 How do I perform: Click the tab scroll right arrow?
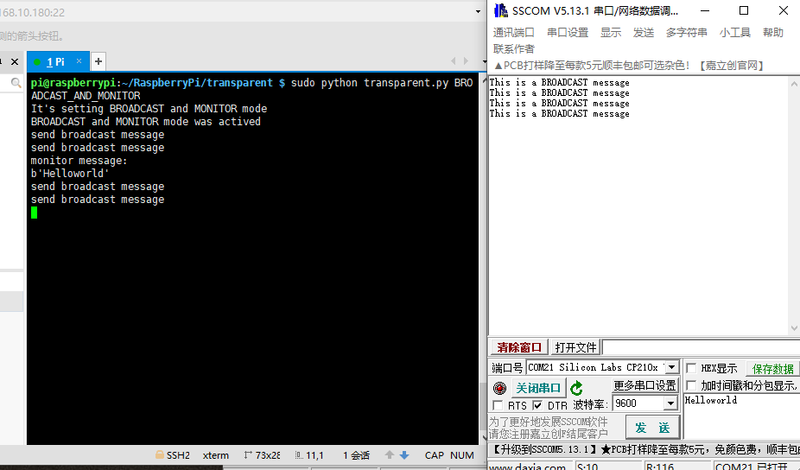coord(466,61)
